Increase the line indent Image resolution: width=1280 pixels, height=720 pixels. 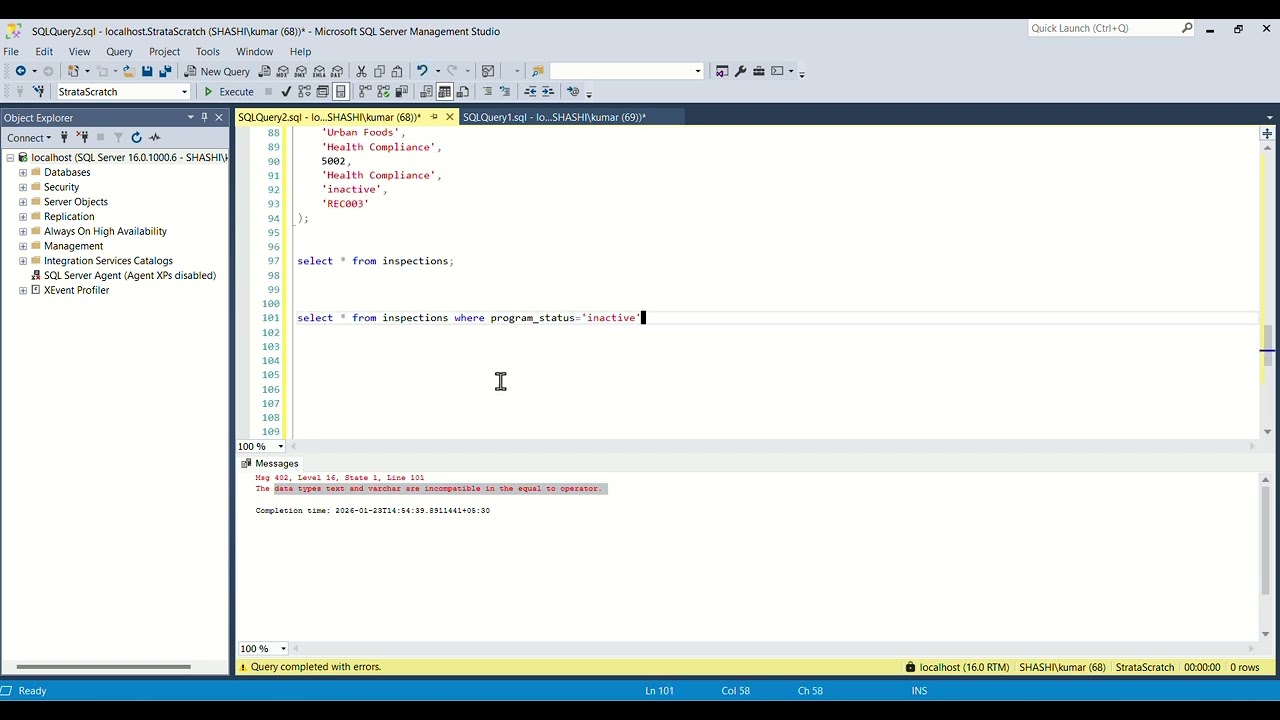[x=548, y=91]
